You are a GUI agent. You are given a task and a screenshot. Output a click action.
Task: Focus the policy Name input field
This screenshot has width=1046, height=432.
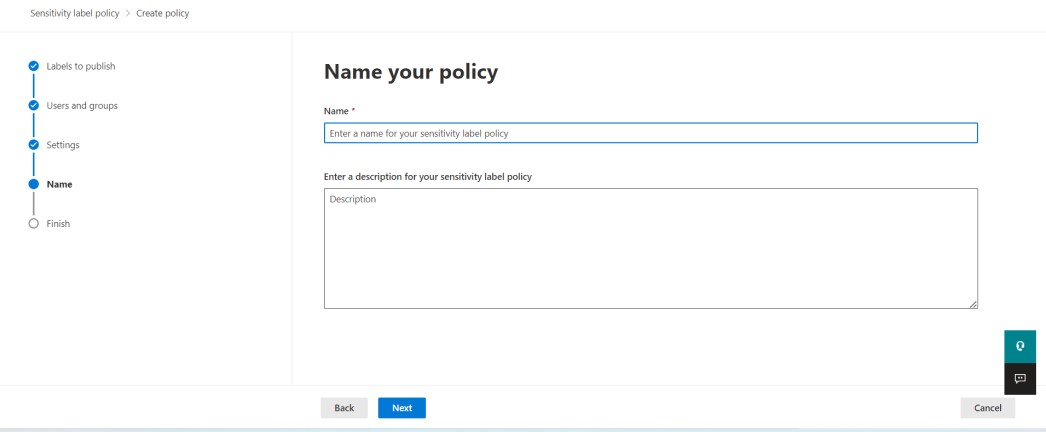[x=650, y=133]
